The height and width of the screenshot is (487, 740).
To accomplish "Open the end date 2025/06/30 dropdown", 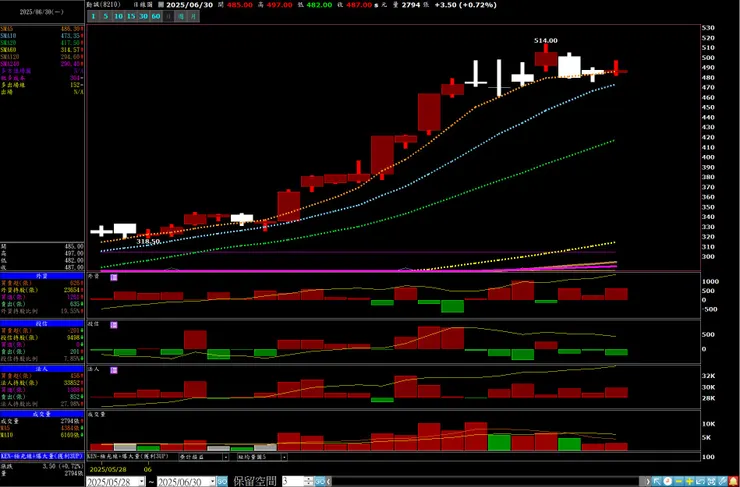I will point(212,482).
